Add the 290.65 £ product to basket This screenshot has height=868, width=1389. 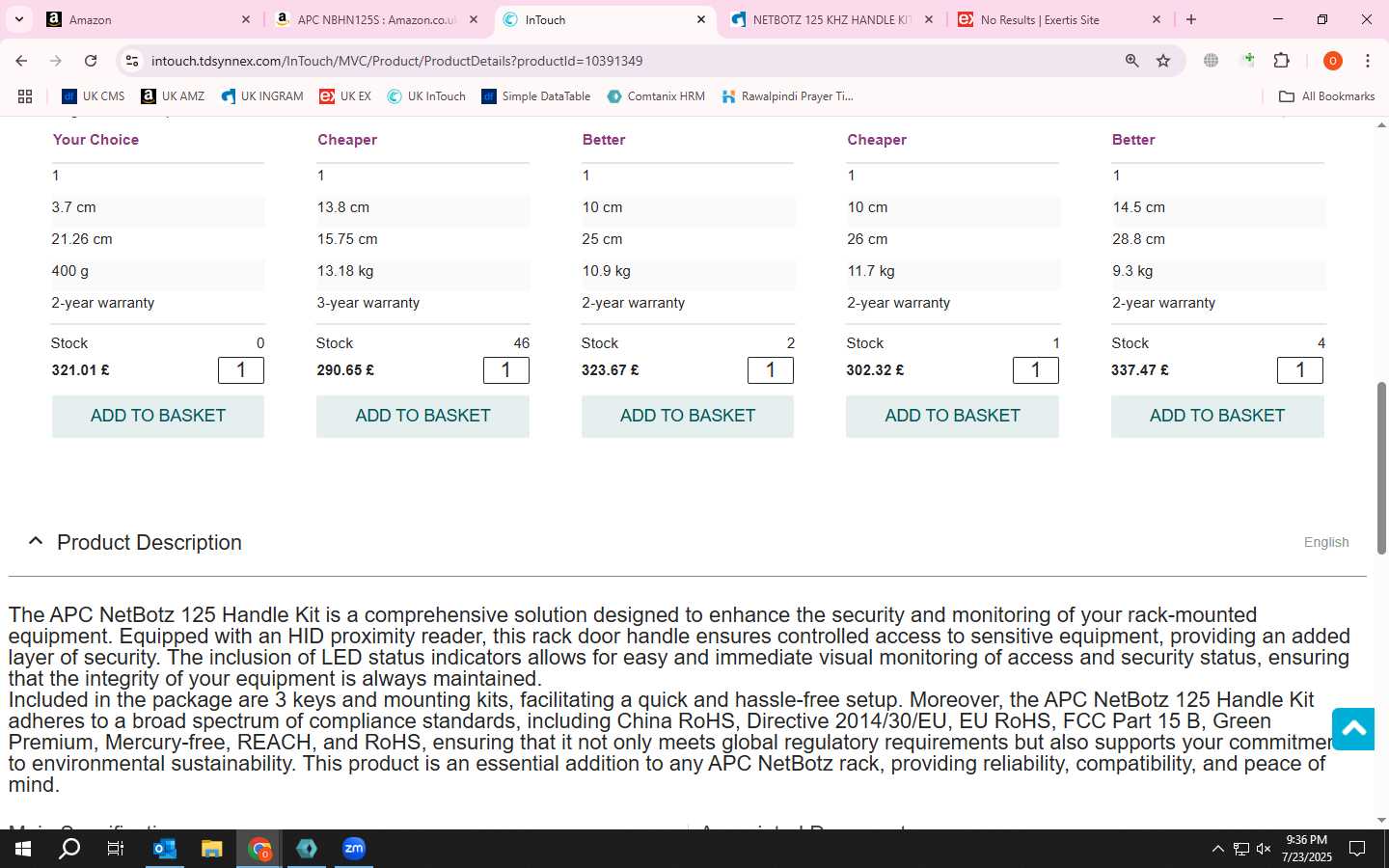coord(422,416)
